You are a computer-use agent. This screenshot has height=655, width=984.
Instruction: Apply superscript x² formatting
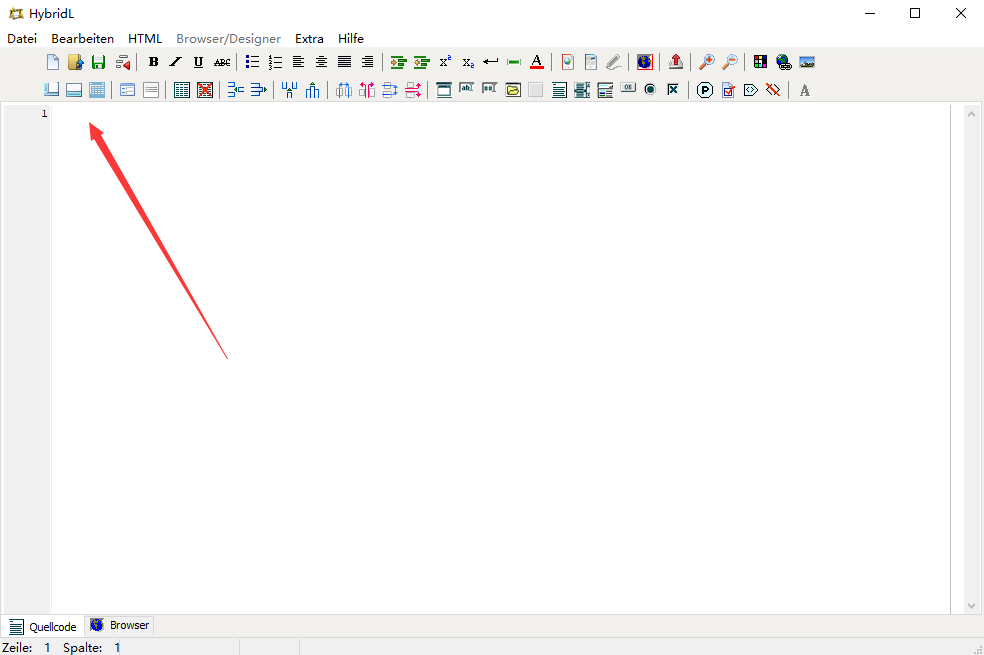(445, 62)
